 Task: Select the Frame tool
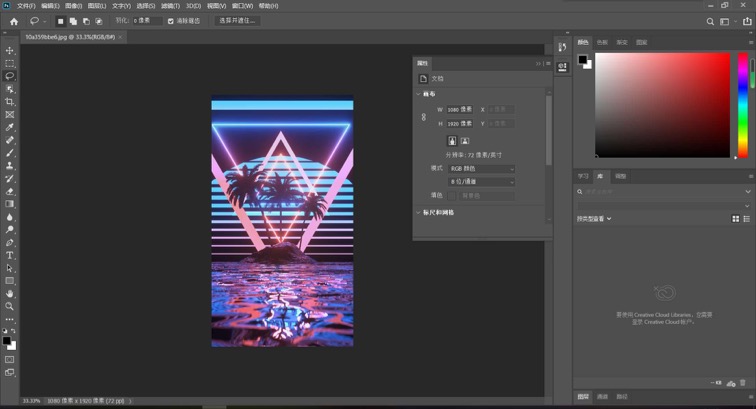tap(9, 114)
